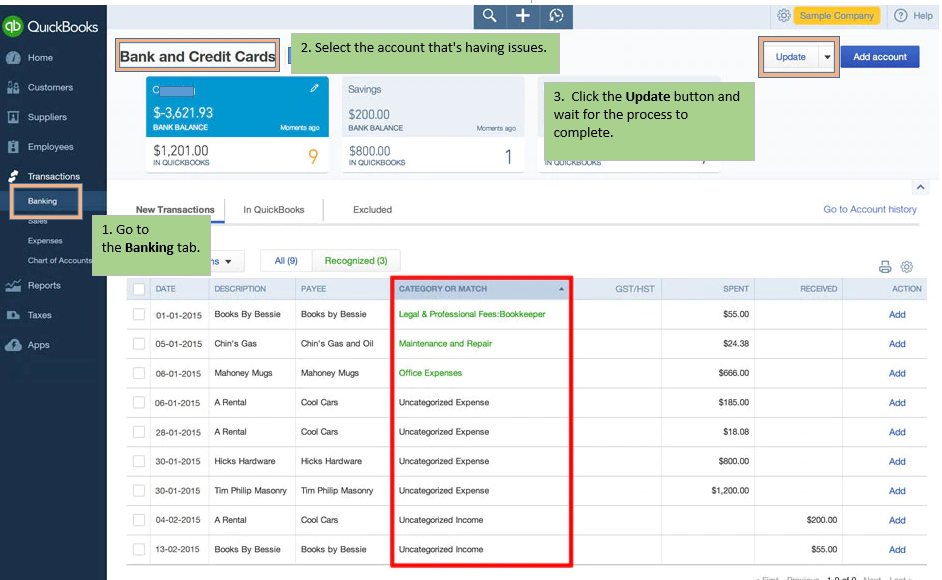Check the 13-02-2015 Books By Bessie row
Viewport: 942px width, 580px height.
click(139, 549)
